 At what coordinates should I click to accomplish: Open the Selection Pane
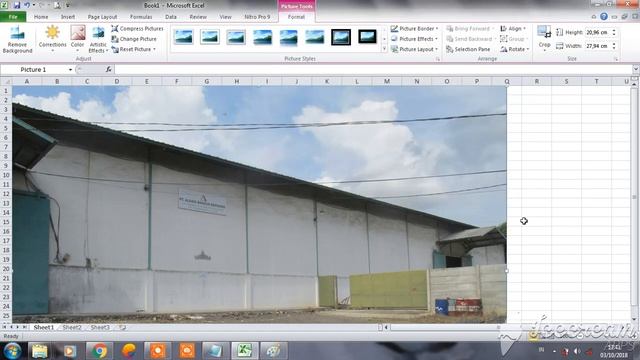[468, 49]
